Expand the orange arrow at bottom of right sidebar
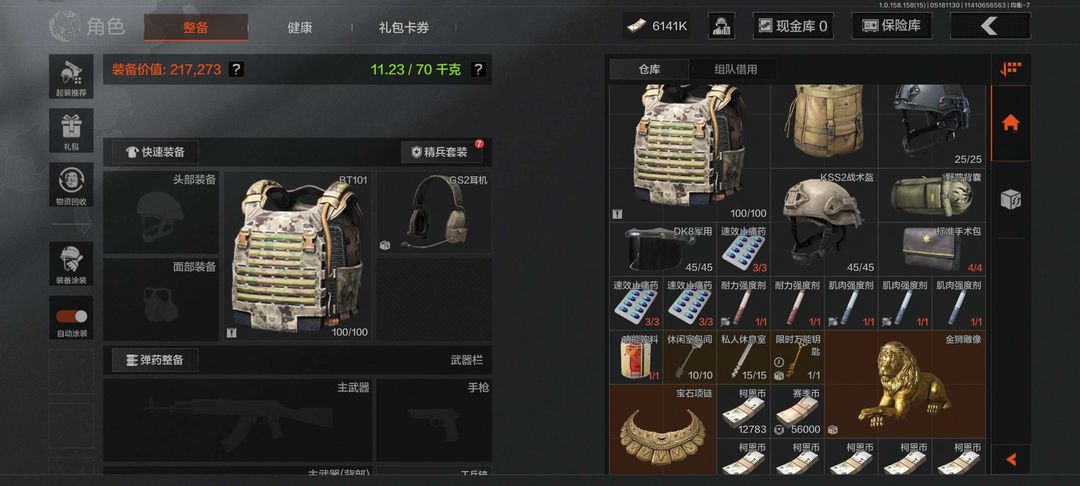The image size is (1080, 486). [1010, 458]
